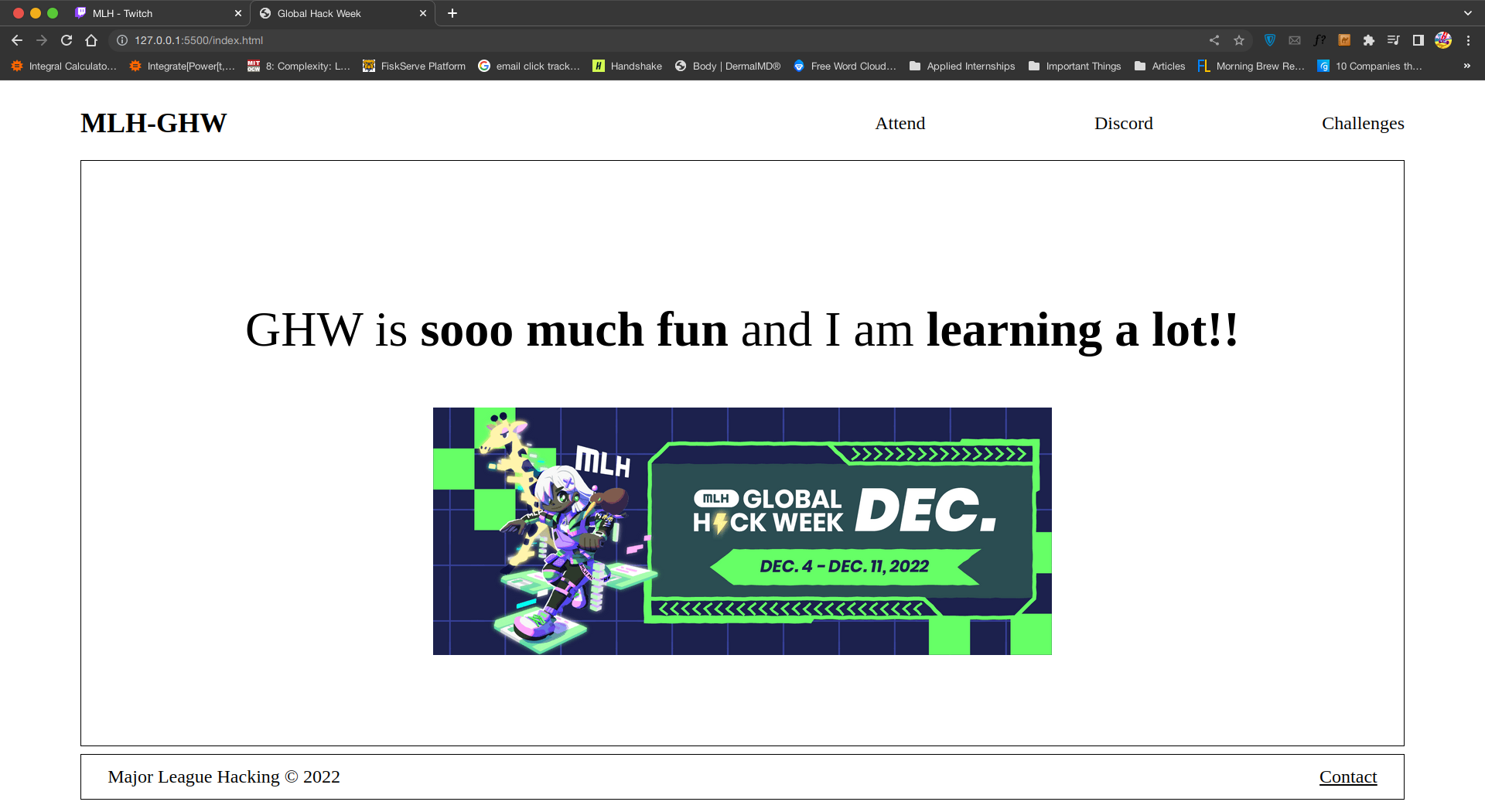This screenshot has height=812, width=1485.
Task: Click 'Major League Hacking © 2022' text
Action: [x=224, y=776]
